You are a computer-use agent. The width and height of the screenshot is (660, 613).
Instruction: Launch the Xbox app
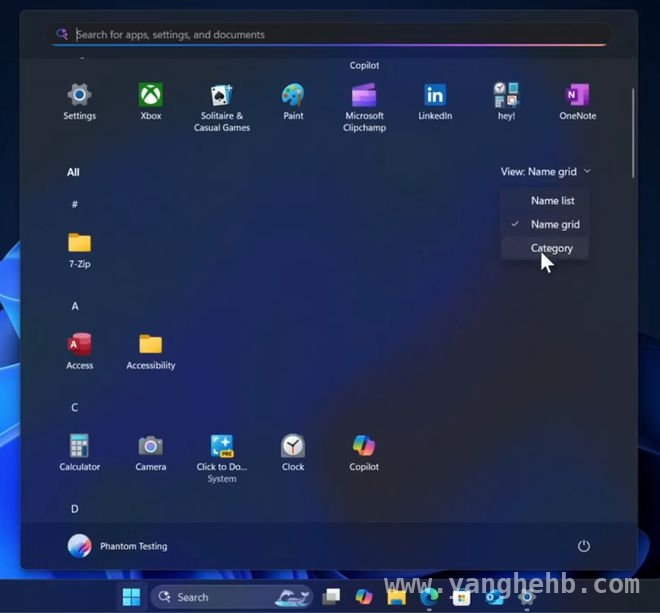pyautogui.click(x=151, y=101)
